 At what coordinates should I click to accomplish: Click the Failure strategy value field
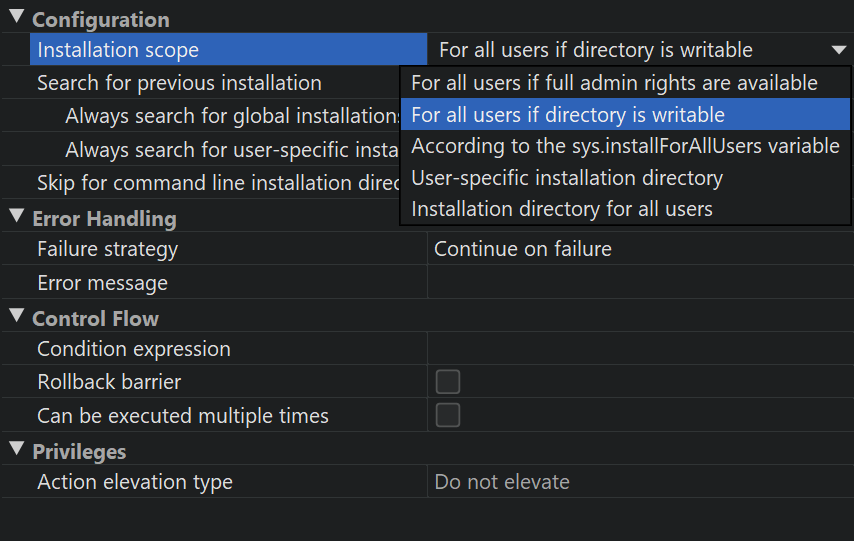point(638,249)
